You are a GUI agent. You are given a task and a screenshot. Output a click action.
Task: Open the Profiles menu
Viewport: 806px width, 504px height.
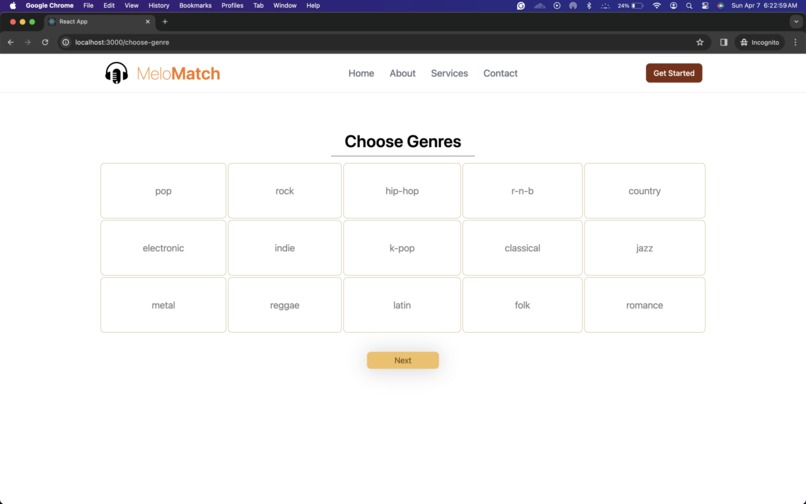[232, 6]
